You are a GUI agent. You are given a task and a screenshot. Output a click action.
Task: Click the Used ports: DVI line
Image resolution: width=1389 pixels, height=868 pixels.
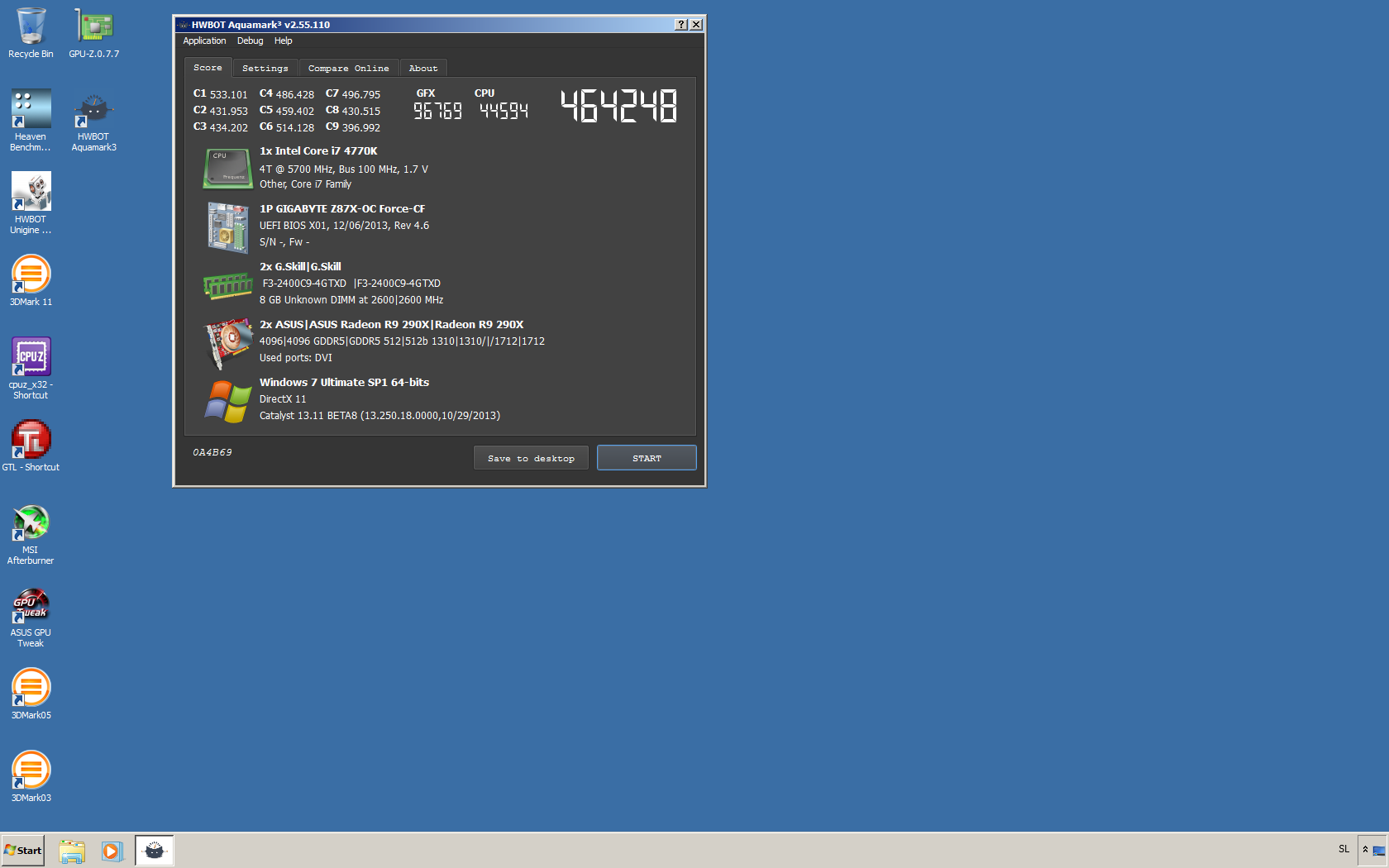(296, 358)
